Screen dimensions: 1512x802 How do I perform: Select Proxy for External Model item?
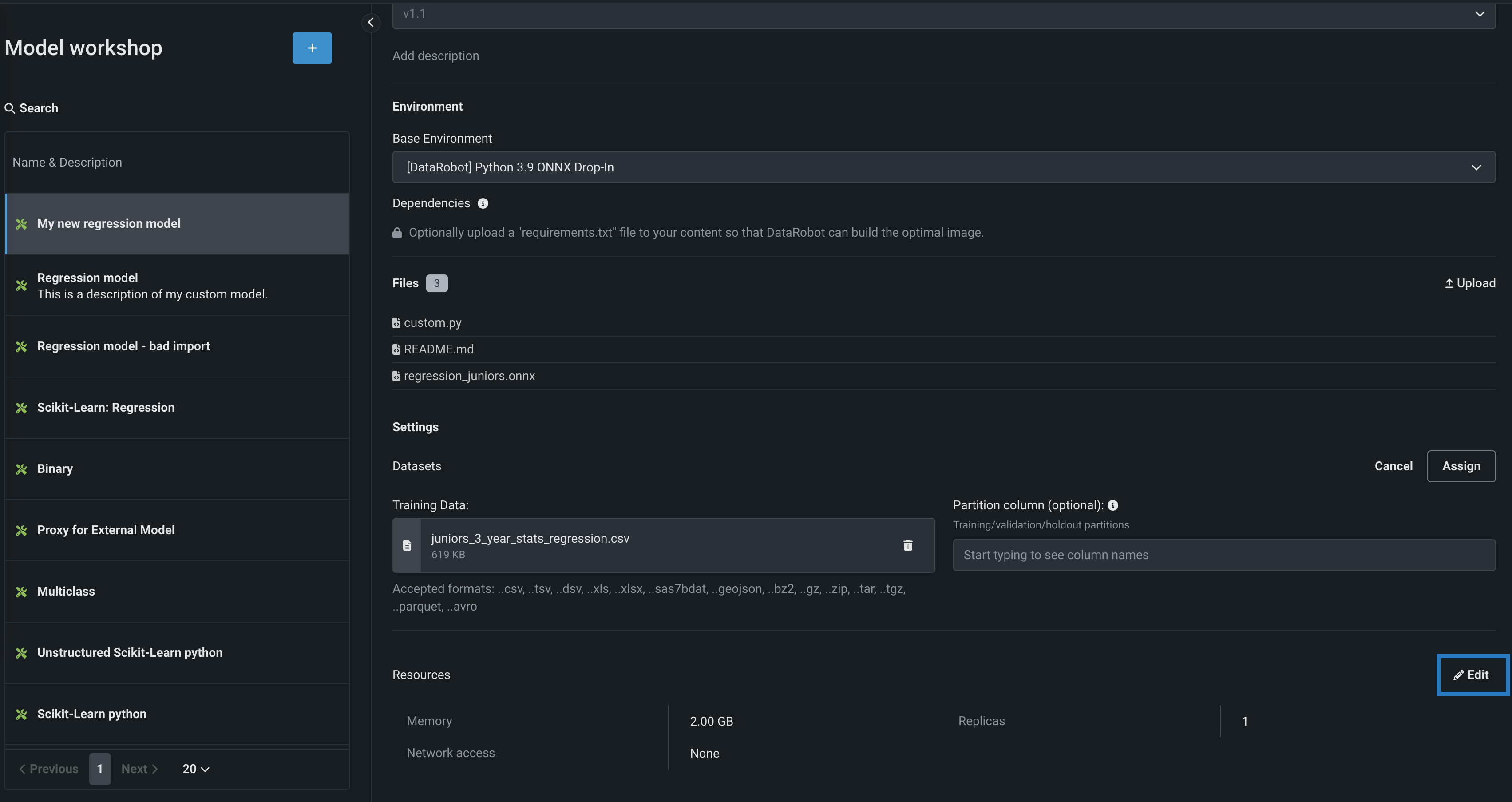[x=106, y=530]
